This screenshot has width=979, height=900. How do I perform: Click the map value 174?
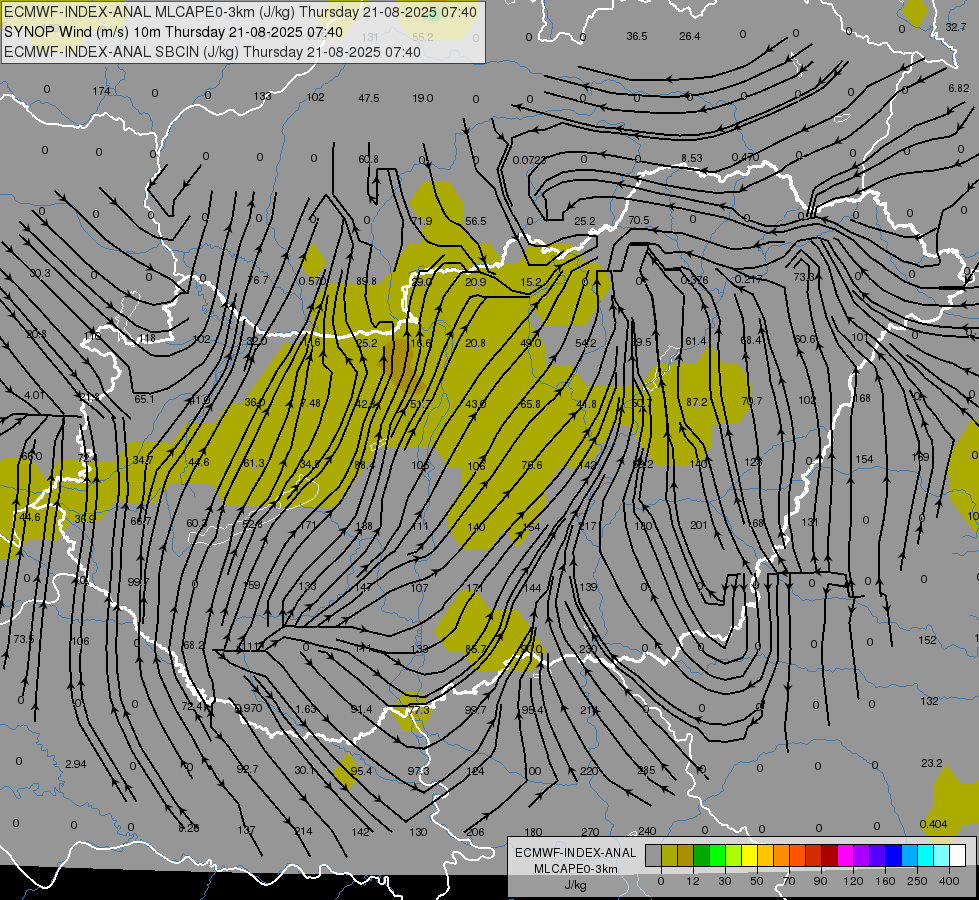pos(101,91)
